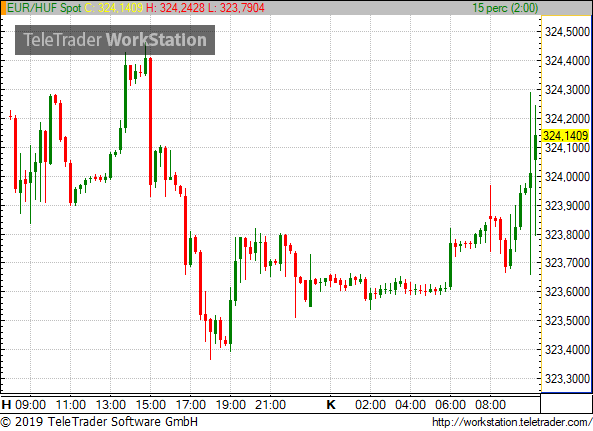The image size is (593, 431).
Task: Click the low value L: 323,7904
Action: [236, 8]
